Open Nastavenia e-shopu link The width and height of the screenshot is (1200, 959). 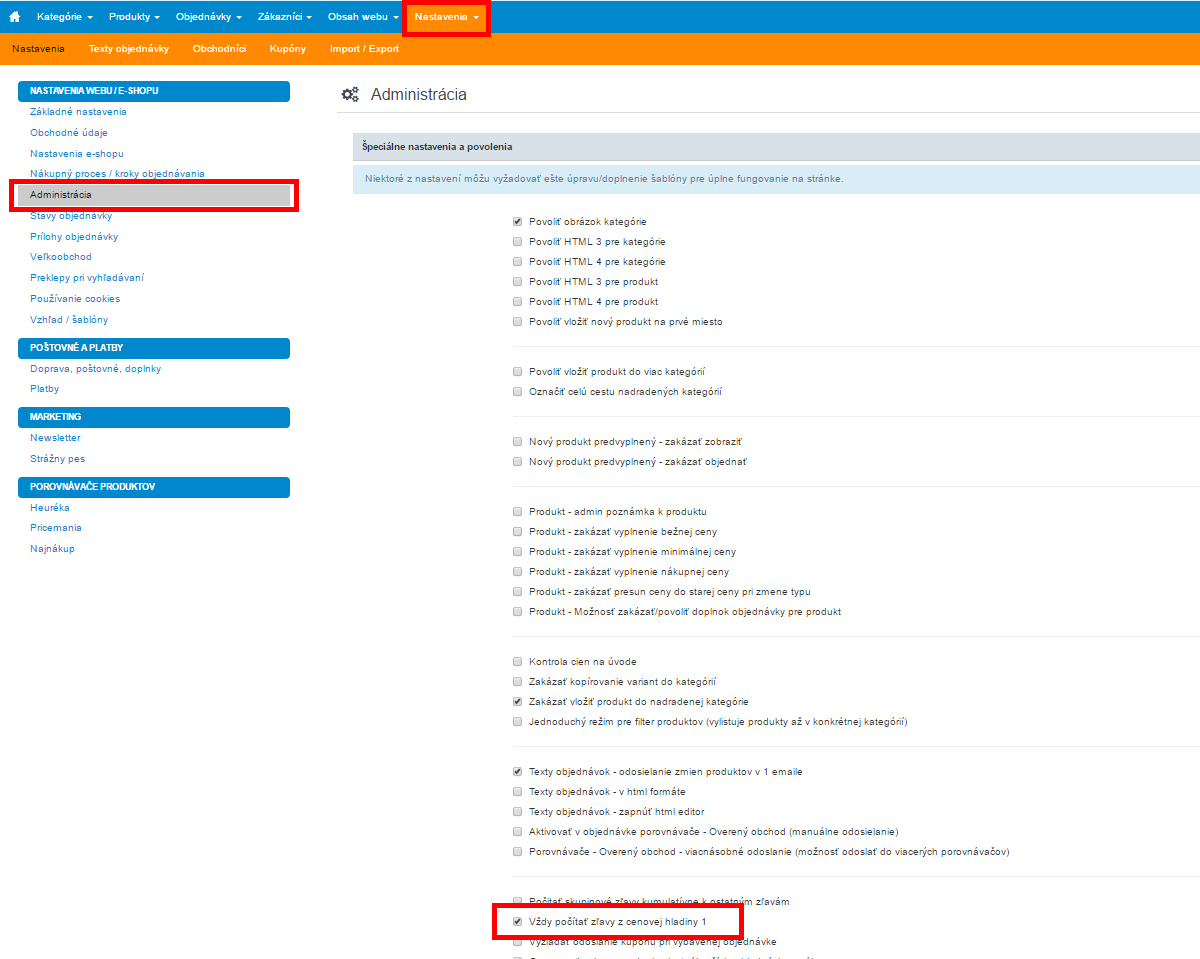click(77, 153)
